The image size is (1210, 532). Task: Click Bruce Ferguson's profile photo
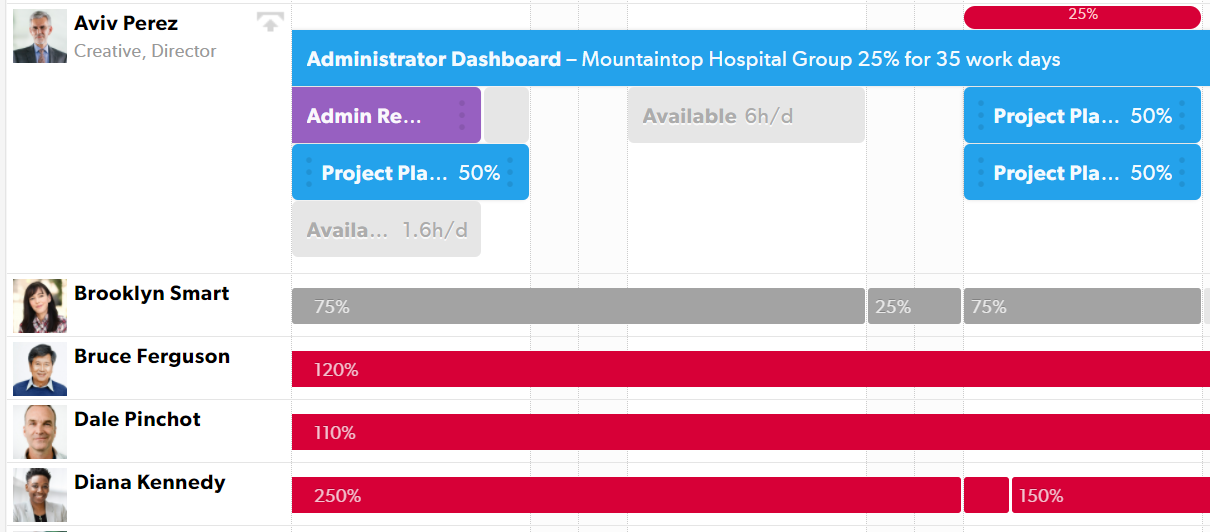pyautogui.click(x=40, y=369)
